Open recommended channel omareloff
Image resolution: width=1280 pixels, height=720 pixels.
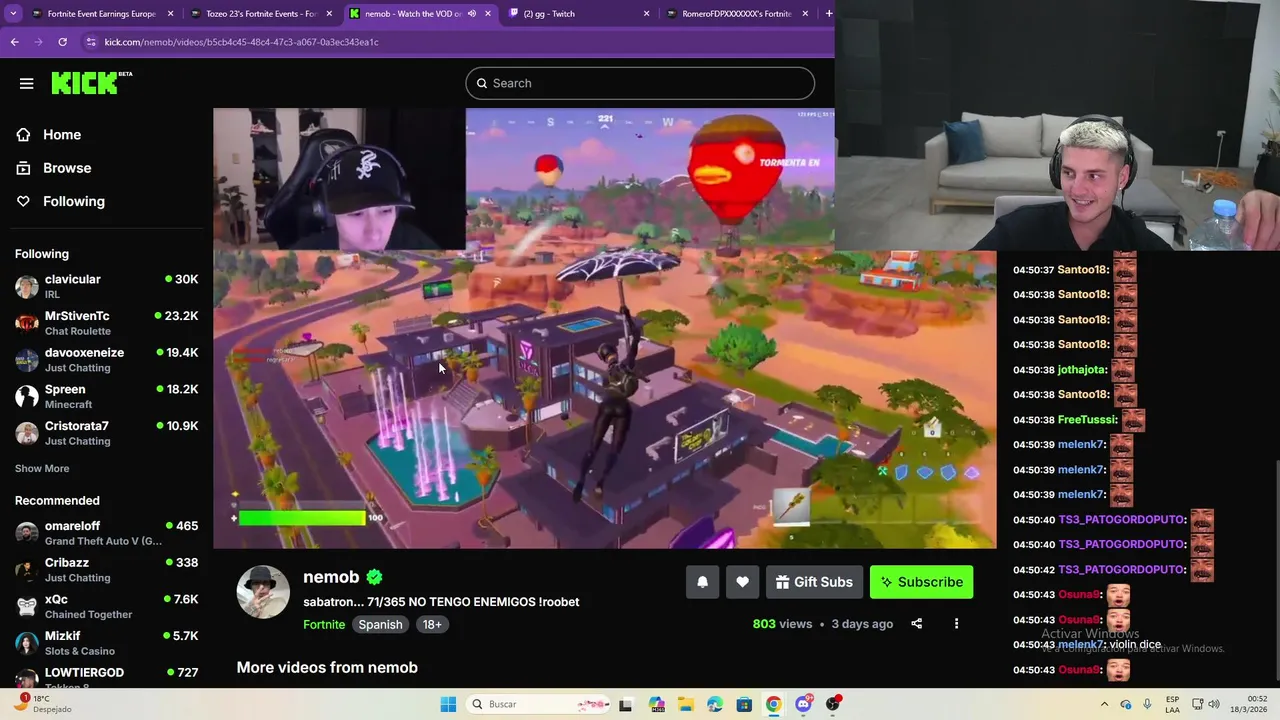pos(106,533)
